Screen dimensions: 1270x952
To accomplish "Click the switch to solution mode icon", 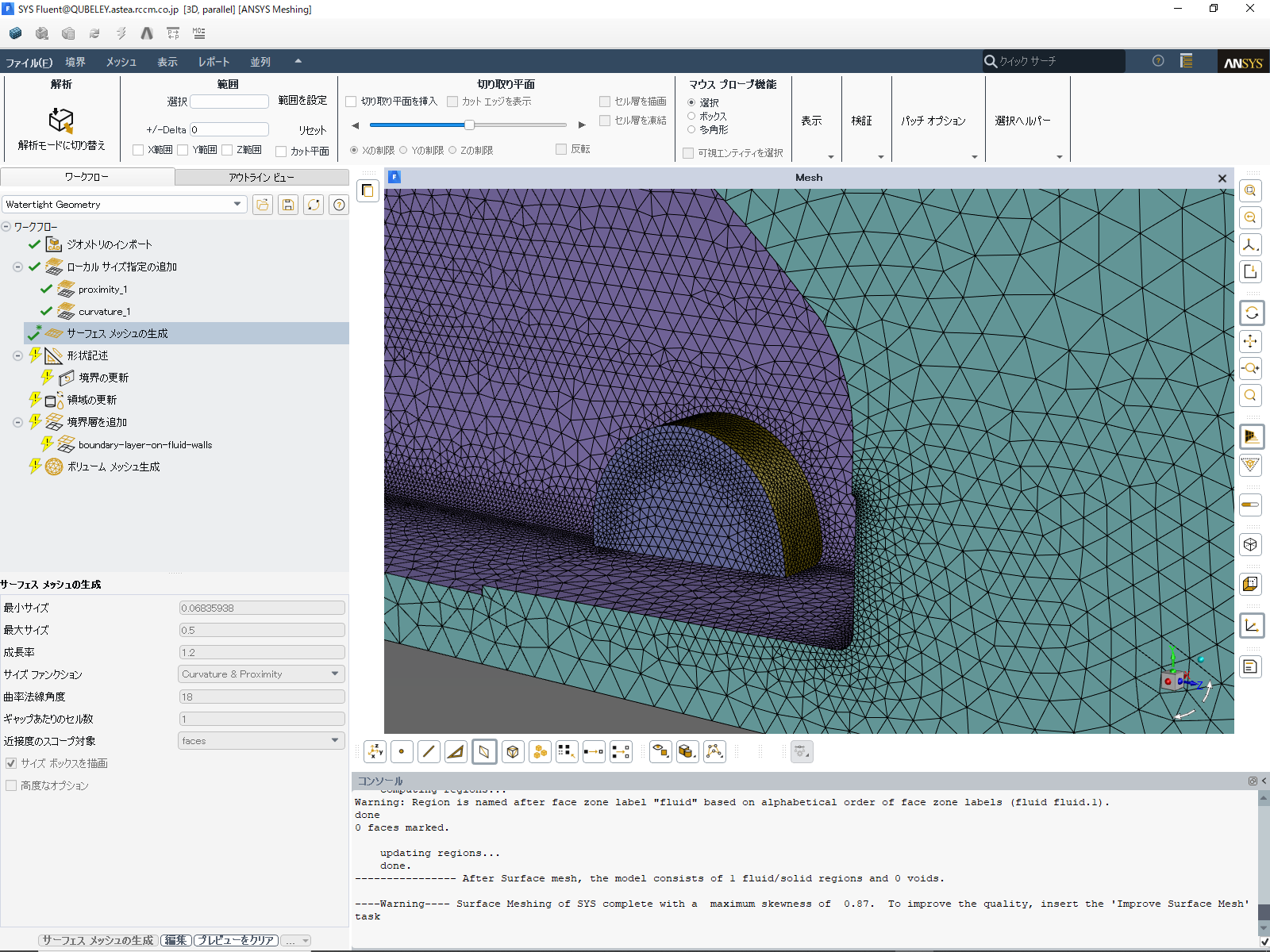I will 61,121.
